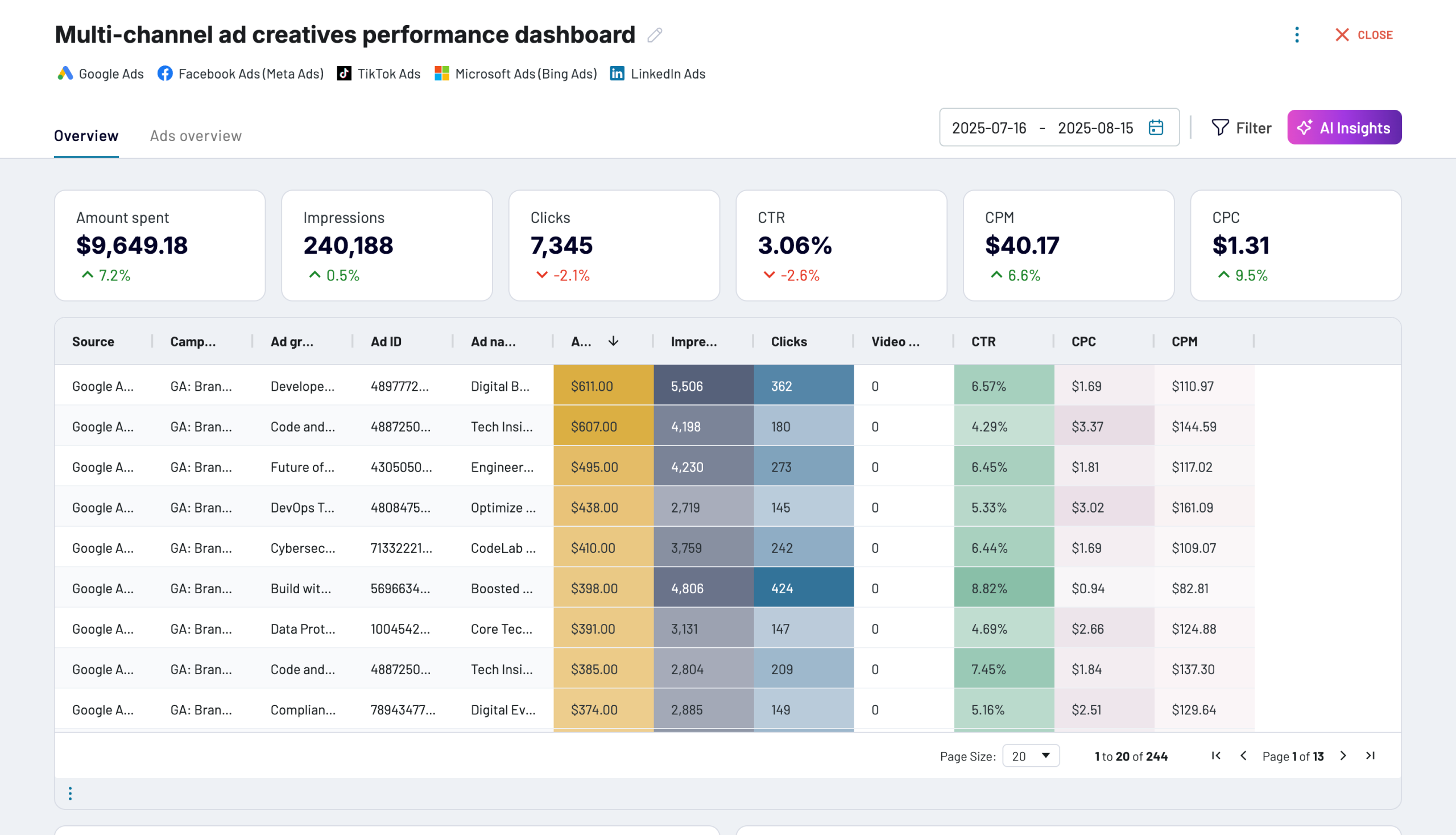
Task: Select the Microsoft Ads (Bing Ads) icon
Action: 441,73
